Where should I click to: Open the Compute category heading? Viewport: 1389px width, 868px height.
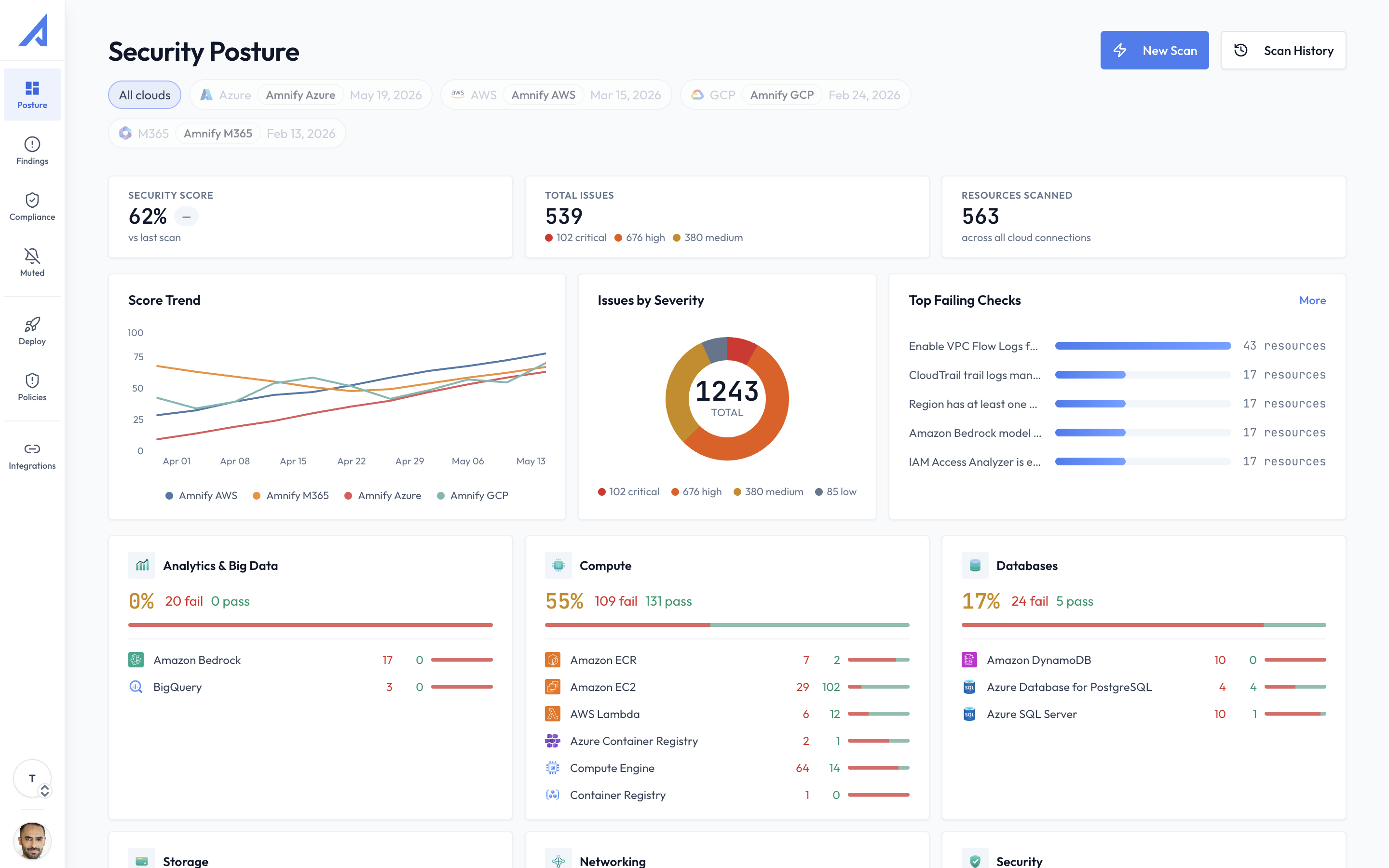pos(606,566)
